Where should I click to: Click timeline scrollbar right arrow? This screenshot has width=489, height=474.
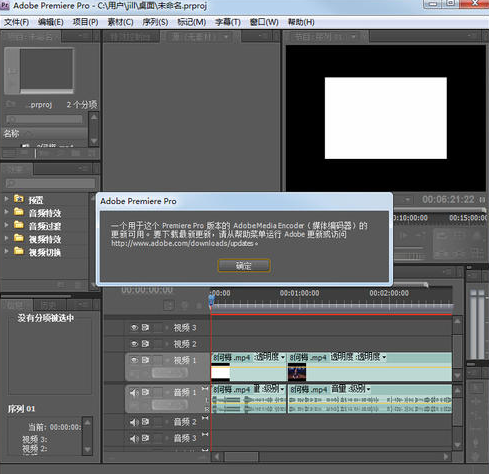(x=446, y=456)
